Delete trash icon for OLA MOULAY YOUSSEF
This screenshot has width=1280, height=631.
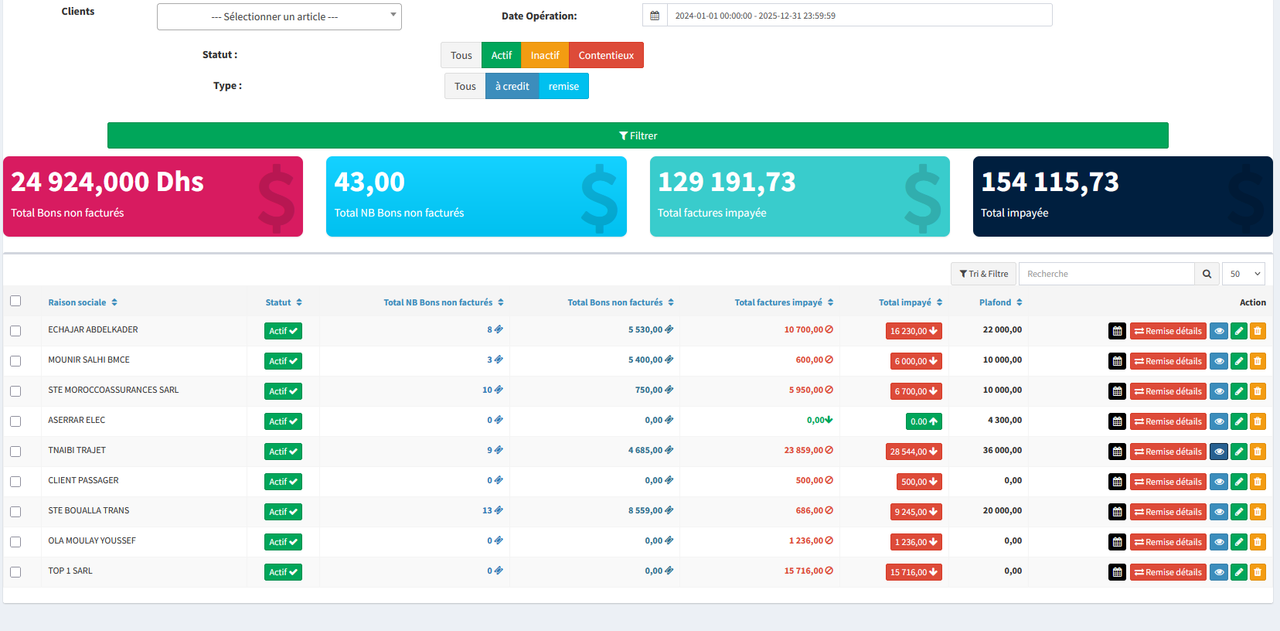coord(1258,542)
